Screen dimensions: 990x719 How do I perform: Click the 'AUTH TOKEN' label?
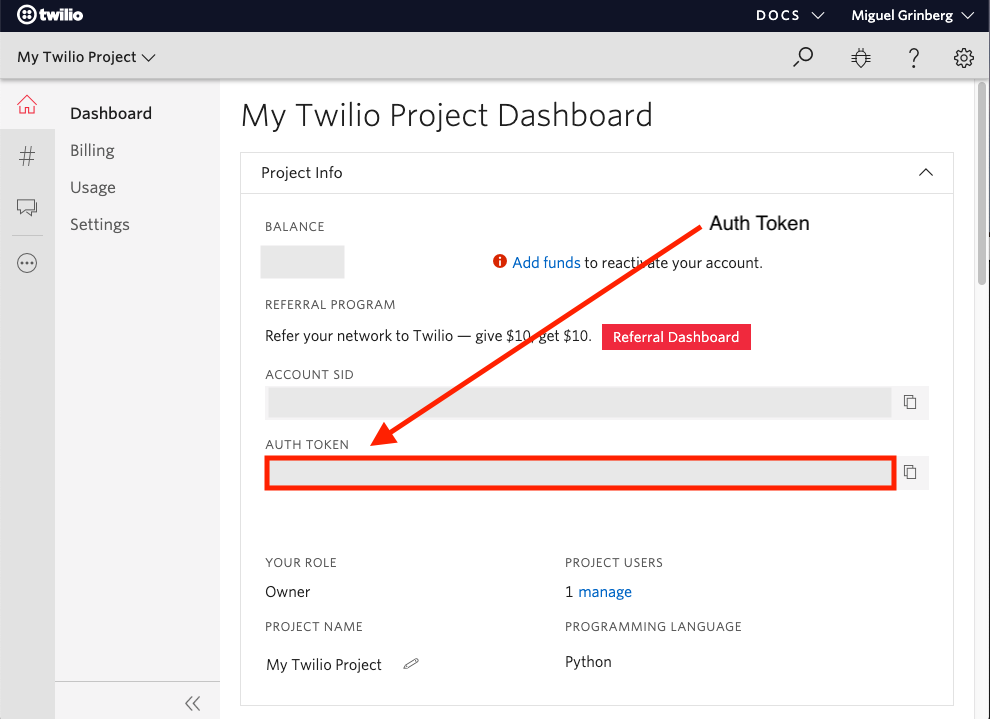click(307, 444)
